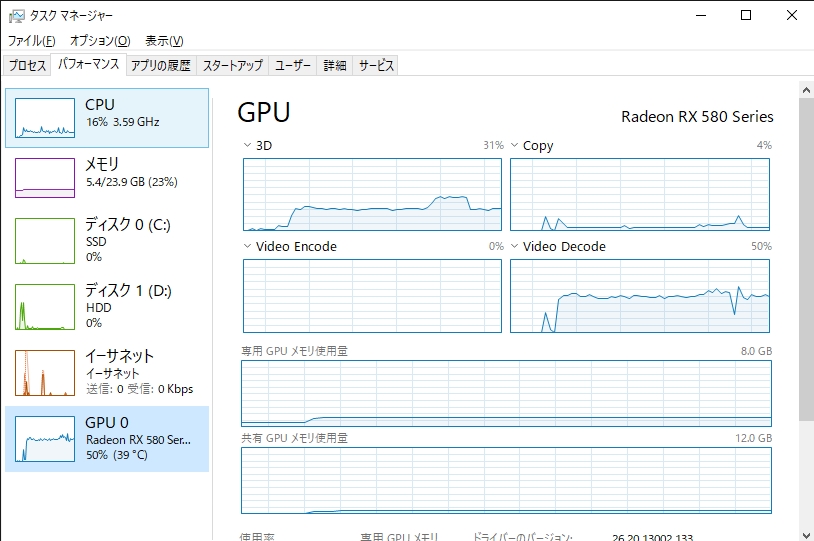This screenshot has width=814, height=541.
Task: Open the ファイル(F) menu
Action: (x=32, y=41)
